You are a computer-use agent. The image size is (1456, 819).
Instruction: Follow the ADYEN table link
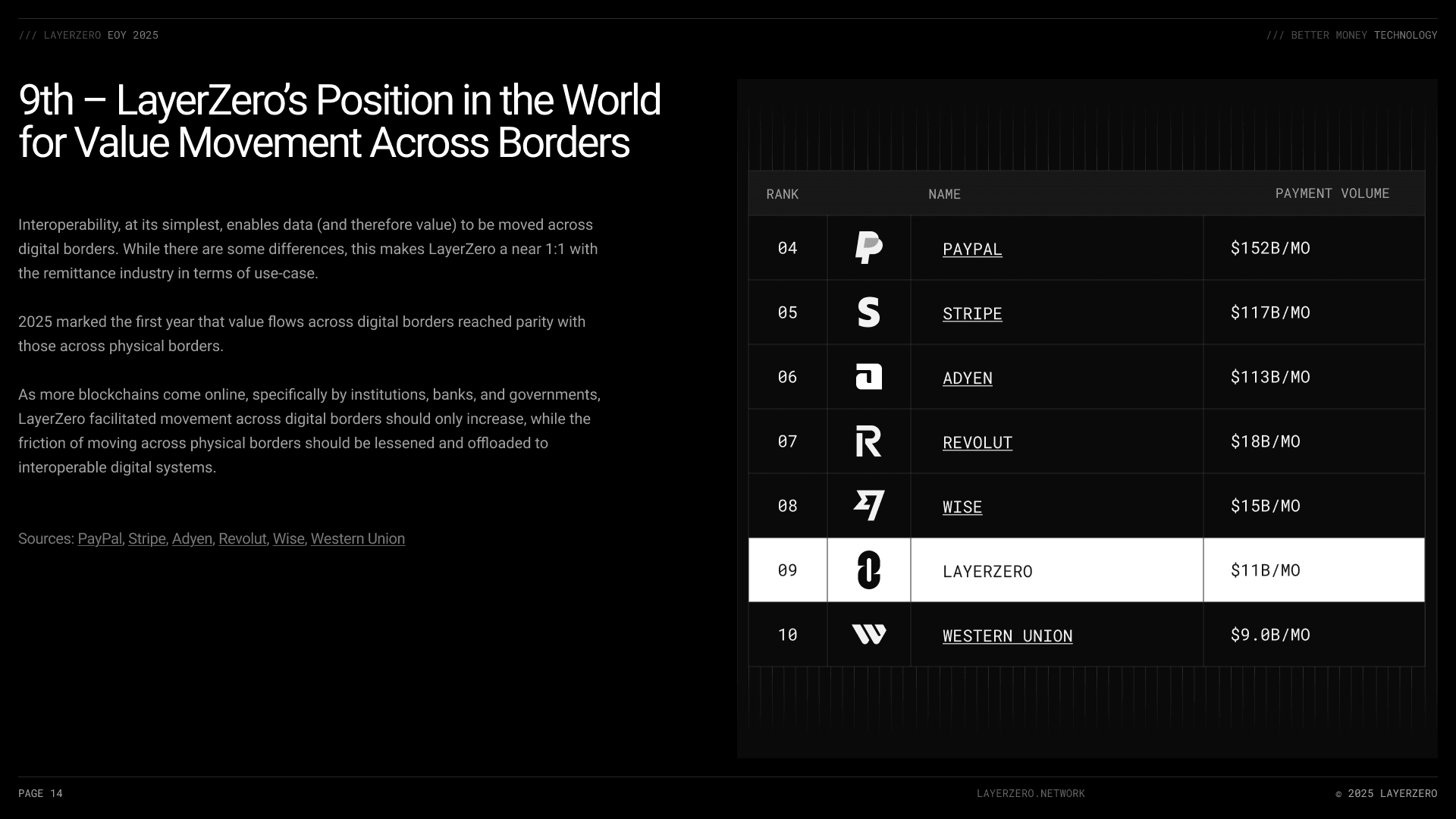click(x=967, y=378)
